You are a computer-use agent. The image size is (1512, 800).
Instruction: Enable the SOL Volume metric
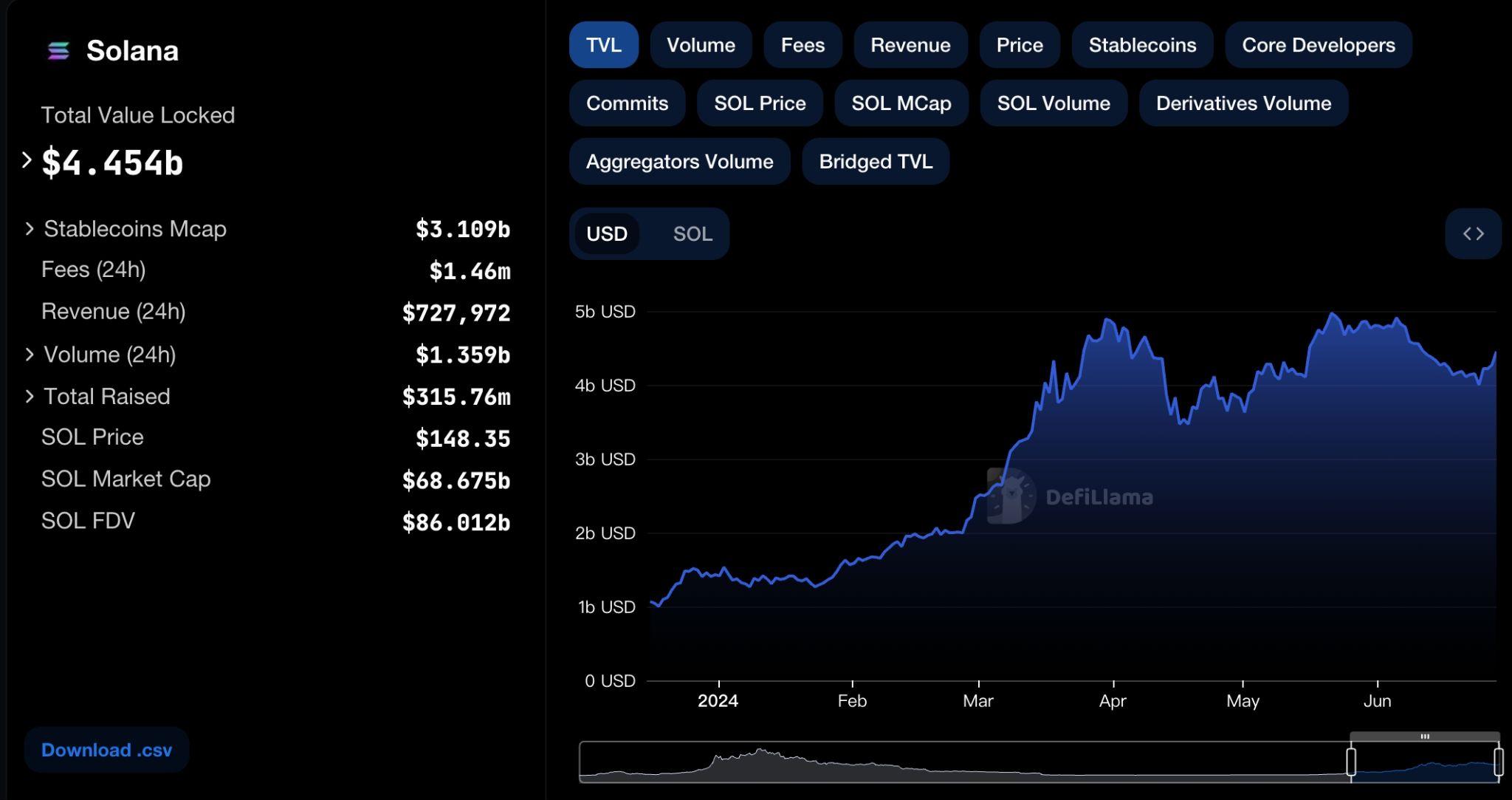(1054, 103)
